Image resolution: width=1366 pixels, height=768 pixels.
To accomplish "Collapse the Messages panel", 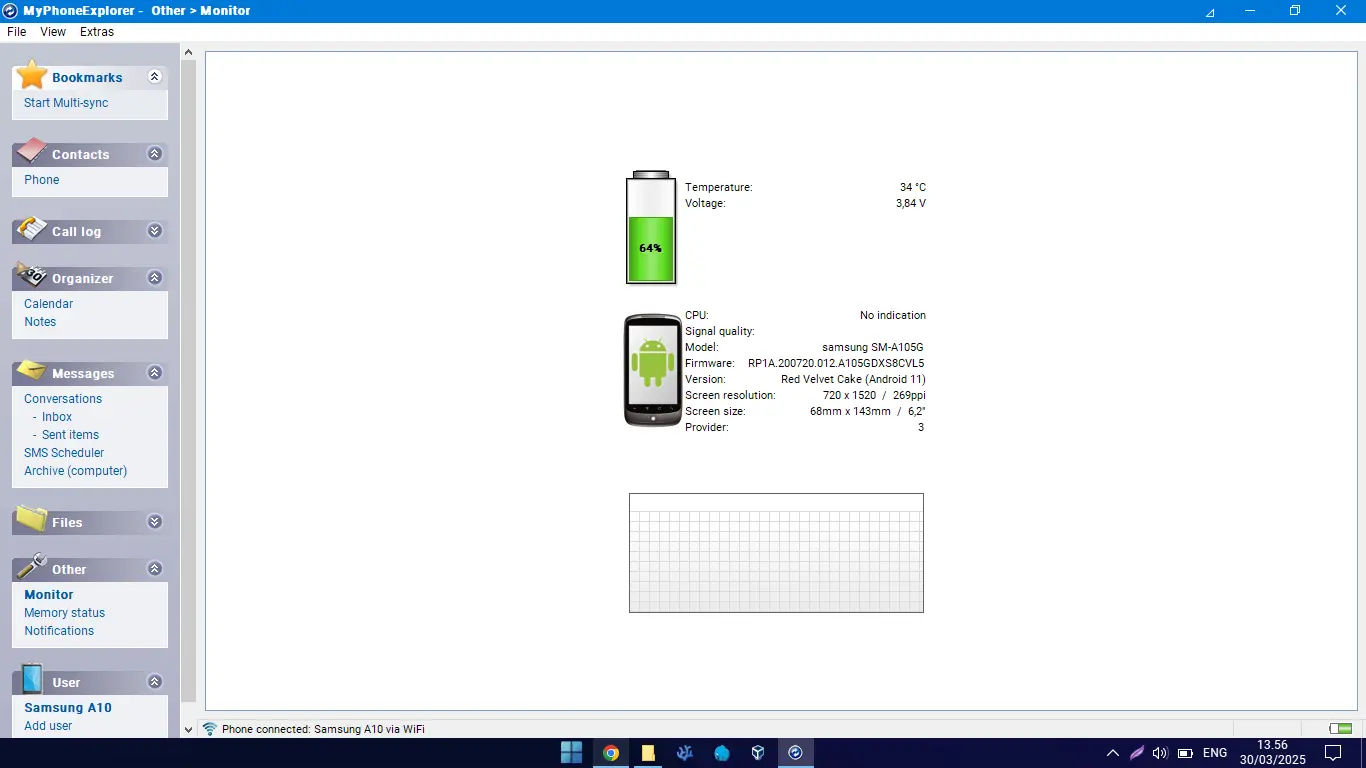I will (154, 373).
